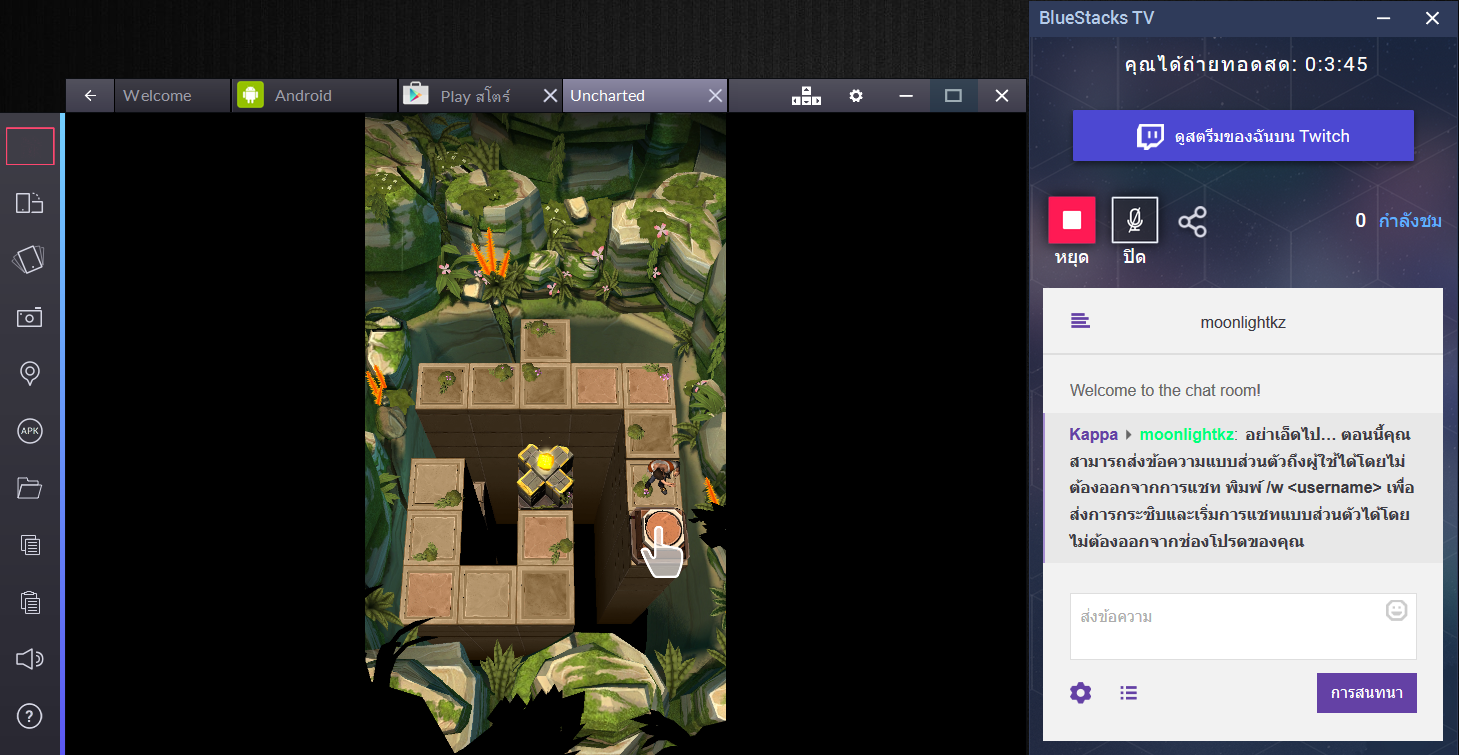The width and height of the screenshot is (1459, 755).
Task: Click the shake device icon
Action: pos(30,260)
